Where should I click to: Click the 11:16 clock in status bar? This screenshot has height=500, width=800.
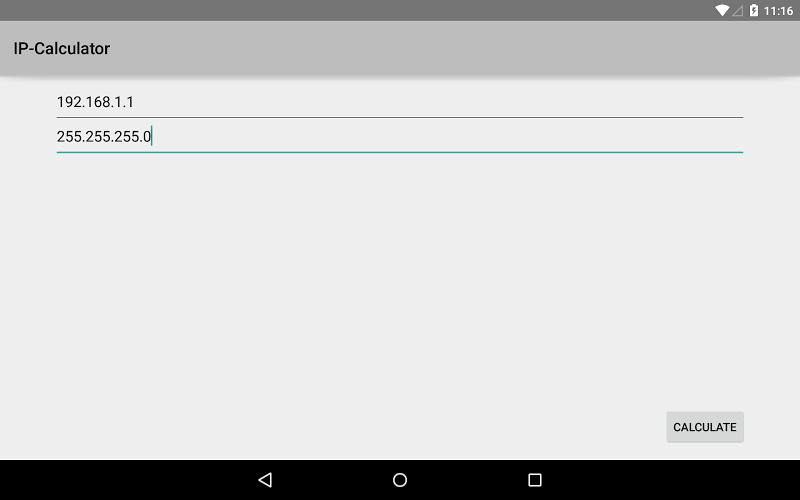click(778, 11)
